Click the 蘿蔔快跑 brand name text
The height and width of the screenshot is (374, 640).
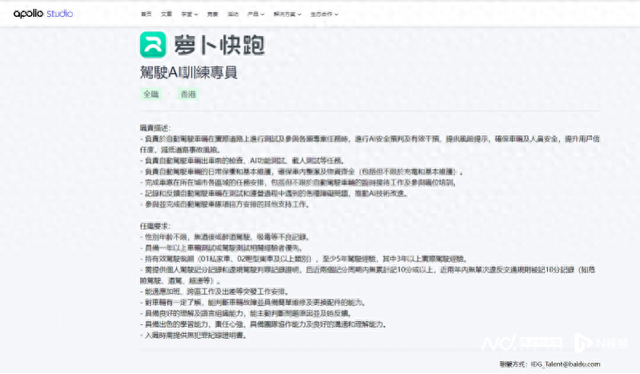point(219,45)
